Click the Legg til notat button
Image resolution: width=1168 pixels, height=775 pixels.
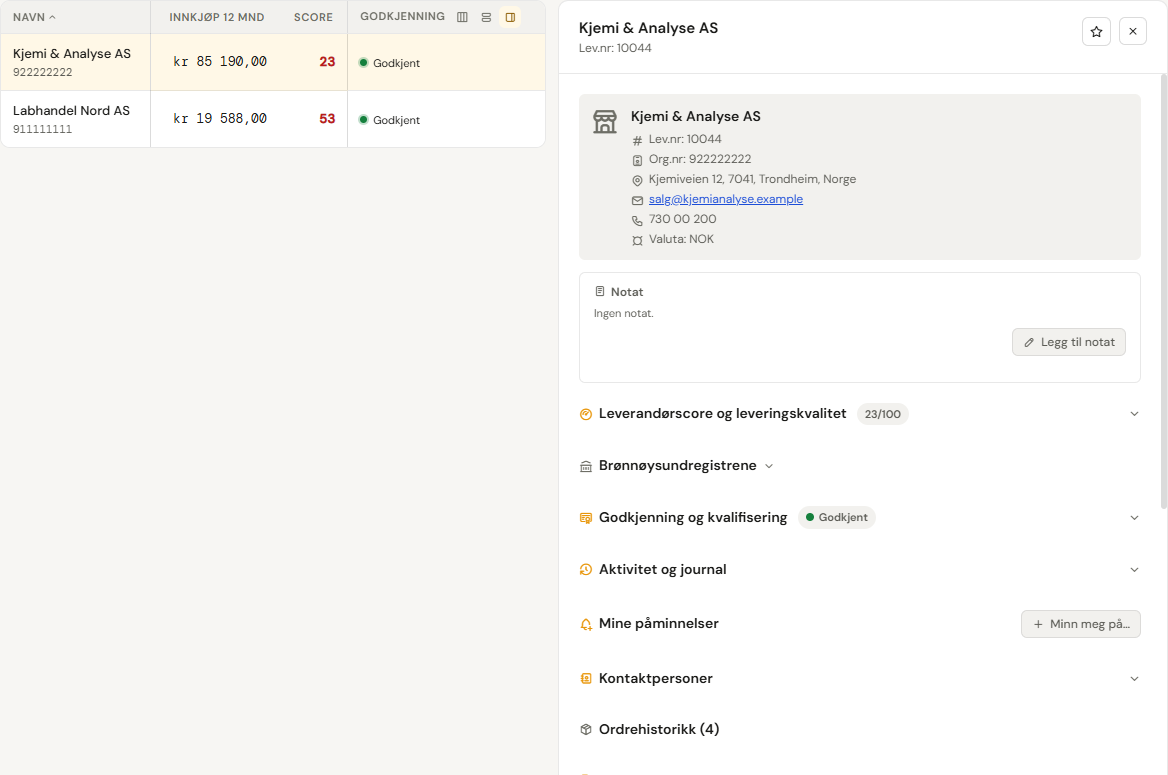pyautogui.click(x=1069, y=342)
